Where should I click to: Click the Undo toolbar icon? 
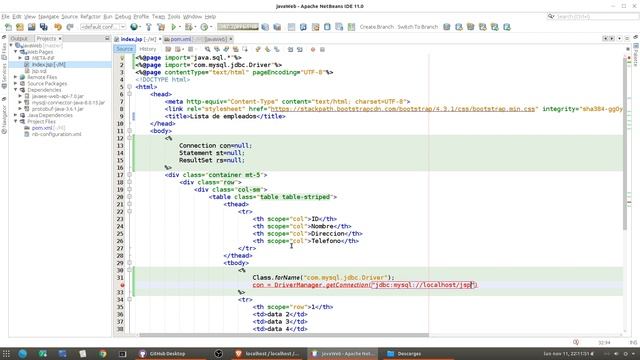[x=58, y=27]
